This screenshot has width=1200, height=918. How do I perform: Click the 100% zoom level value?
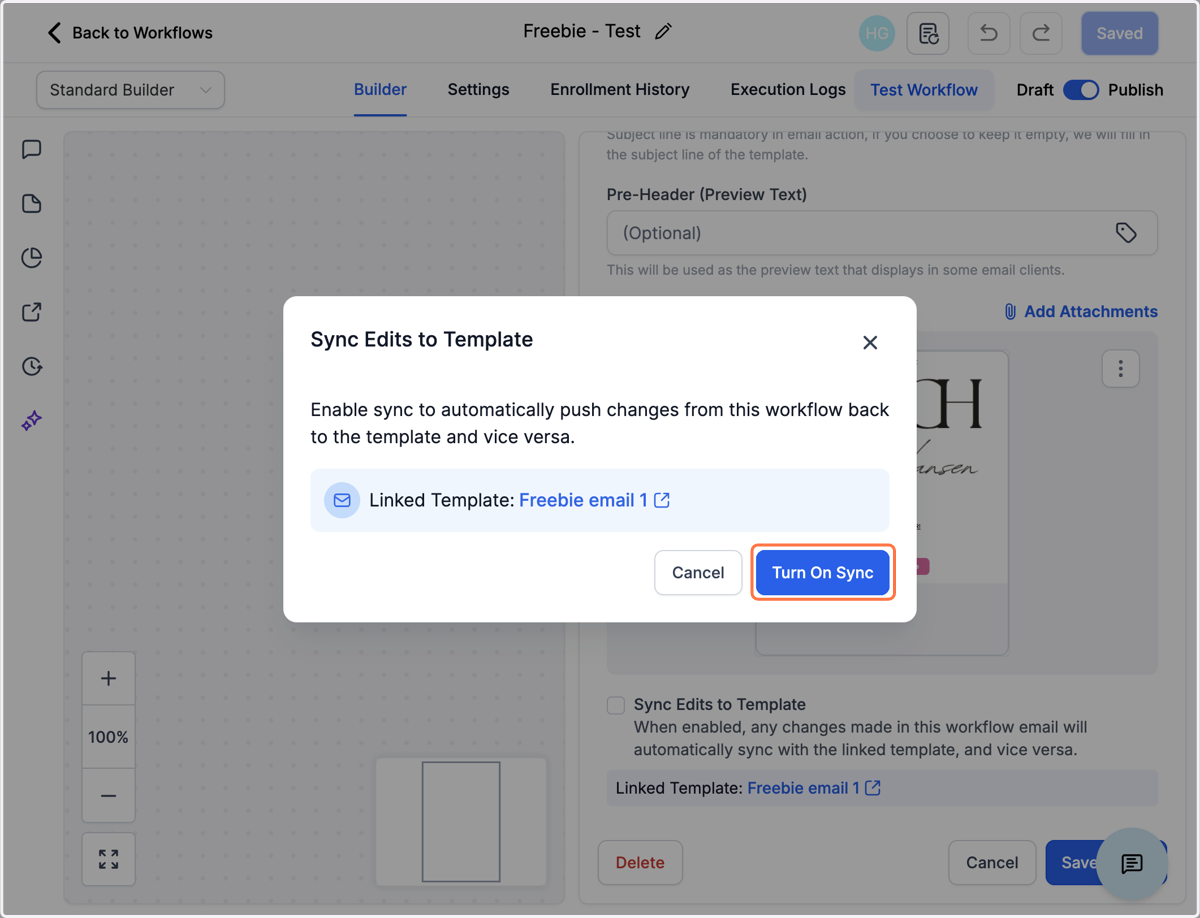[x=108, y=738]
